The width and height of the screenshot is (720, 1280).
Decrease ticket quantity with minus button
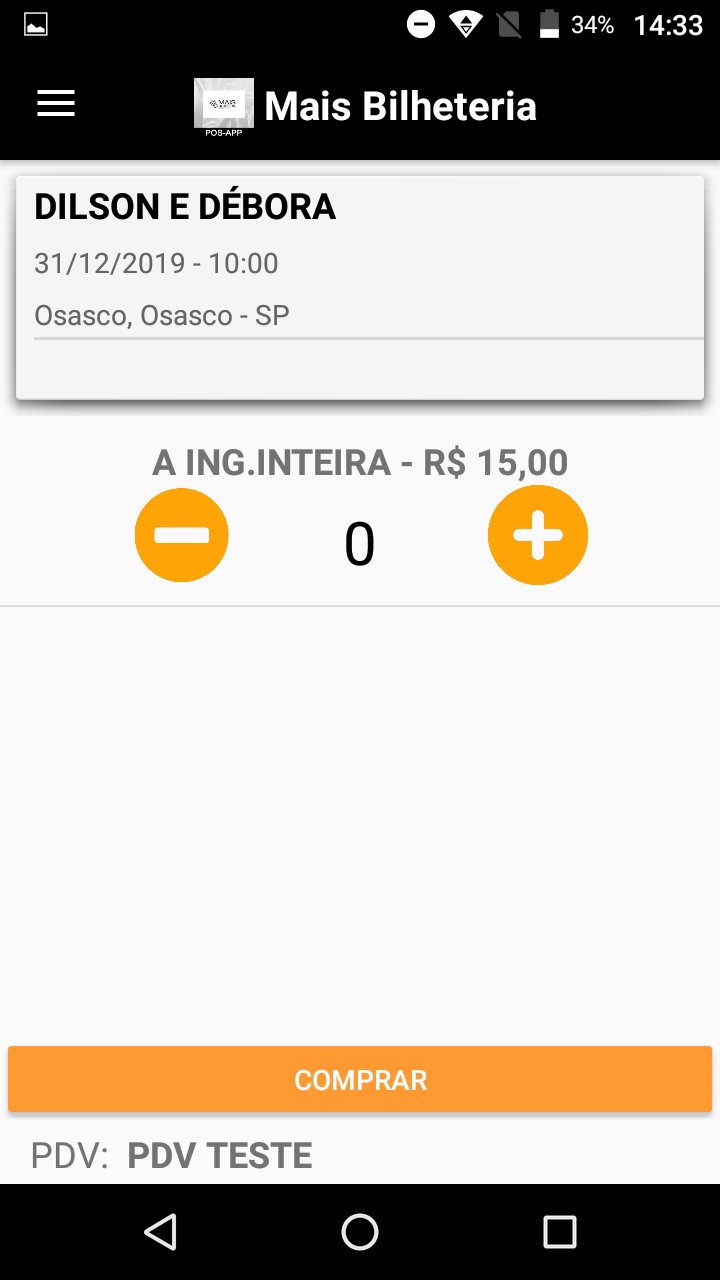182,535
